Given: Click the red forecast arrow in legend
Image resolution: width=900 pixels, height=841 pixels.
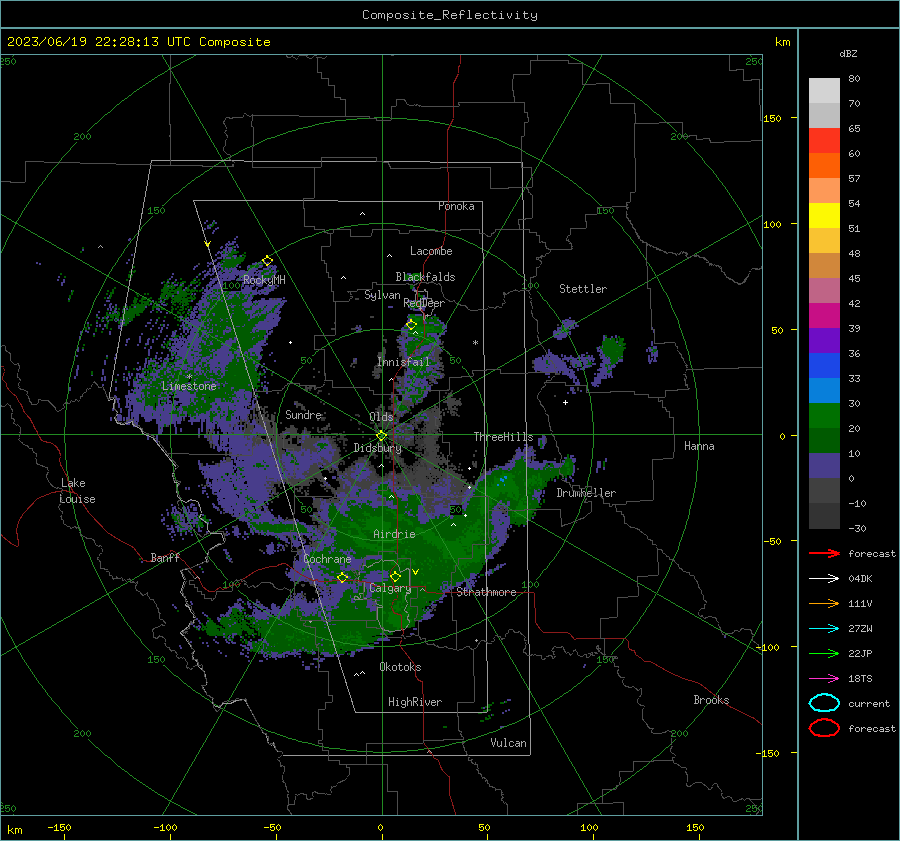Looking at the screenshot, I should pos(824,553).
